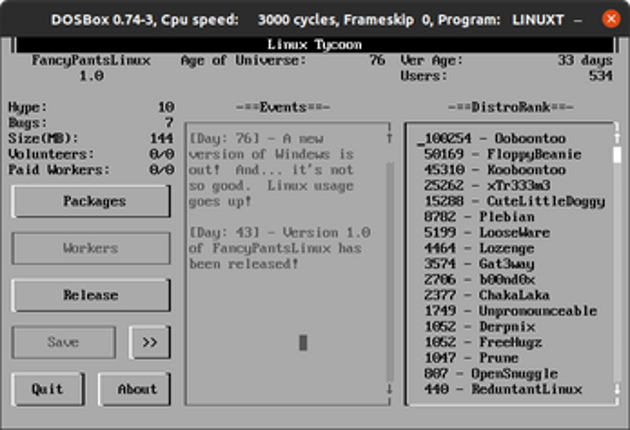This screenshot has width=630, height=430.
Task: Click the DistroRank down arrow
Action: tap(617, 389)
